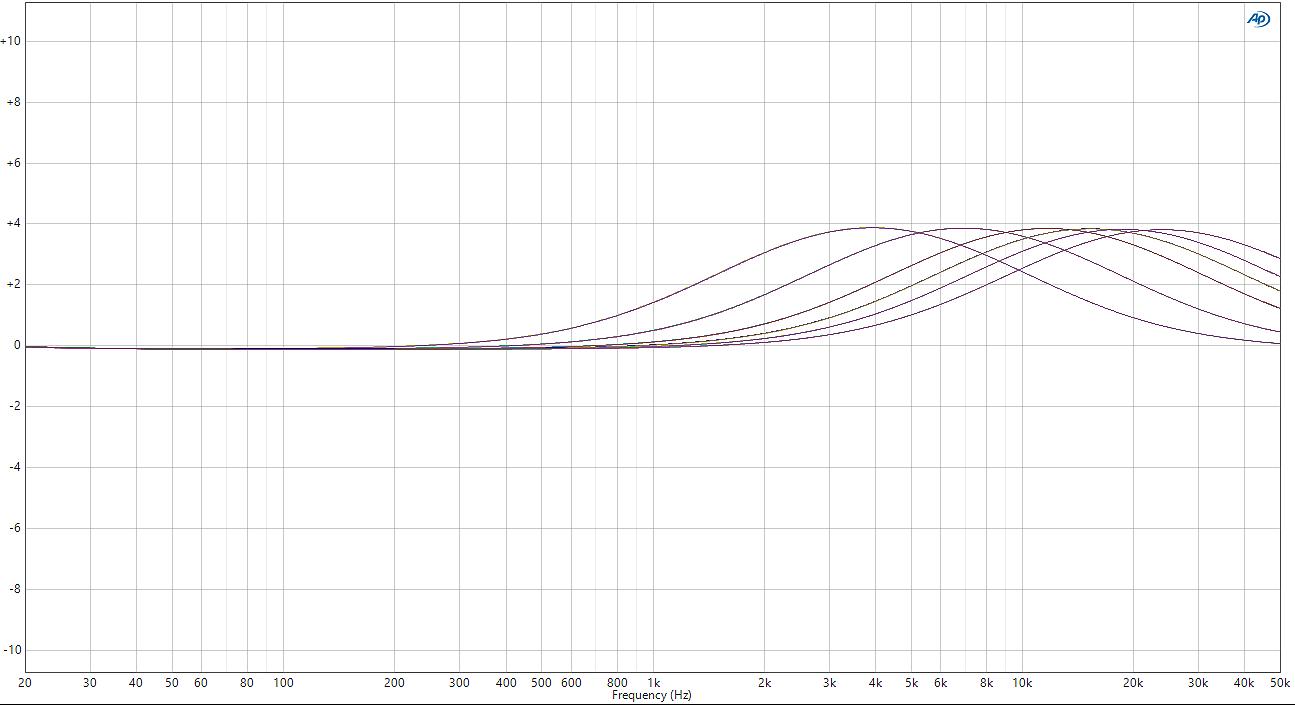The height and width of the screenshot is (705, 1295).
Task: Select the +6 vertical axis label
Action: 13,163
